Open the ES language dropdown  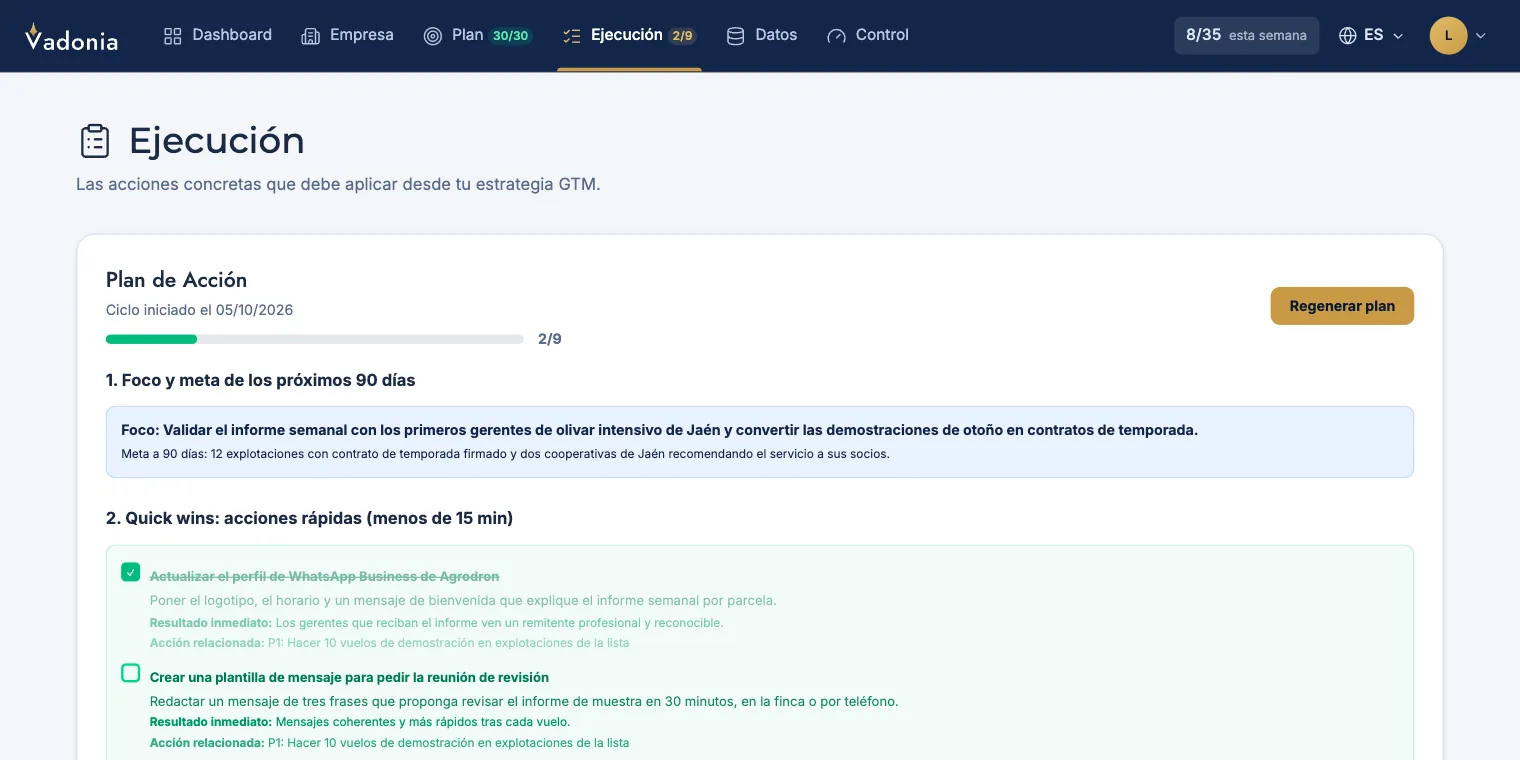pos(1372,36)
